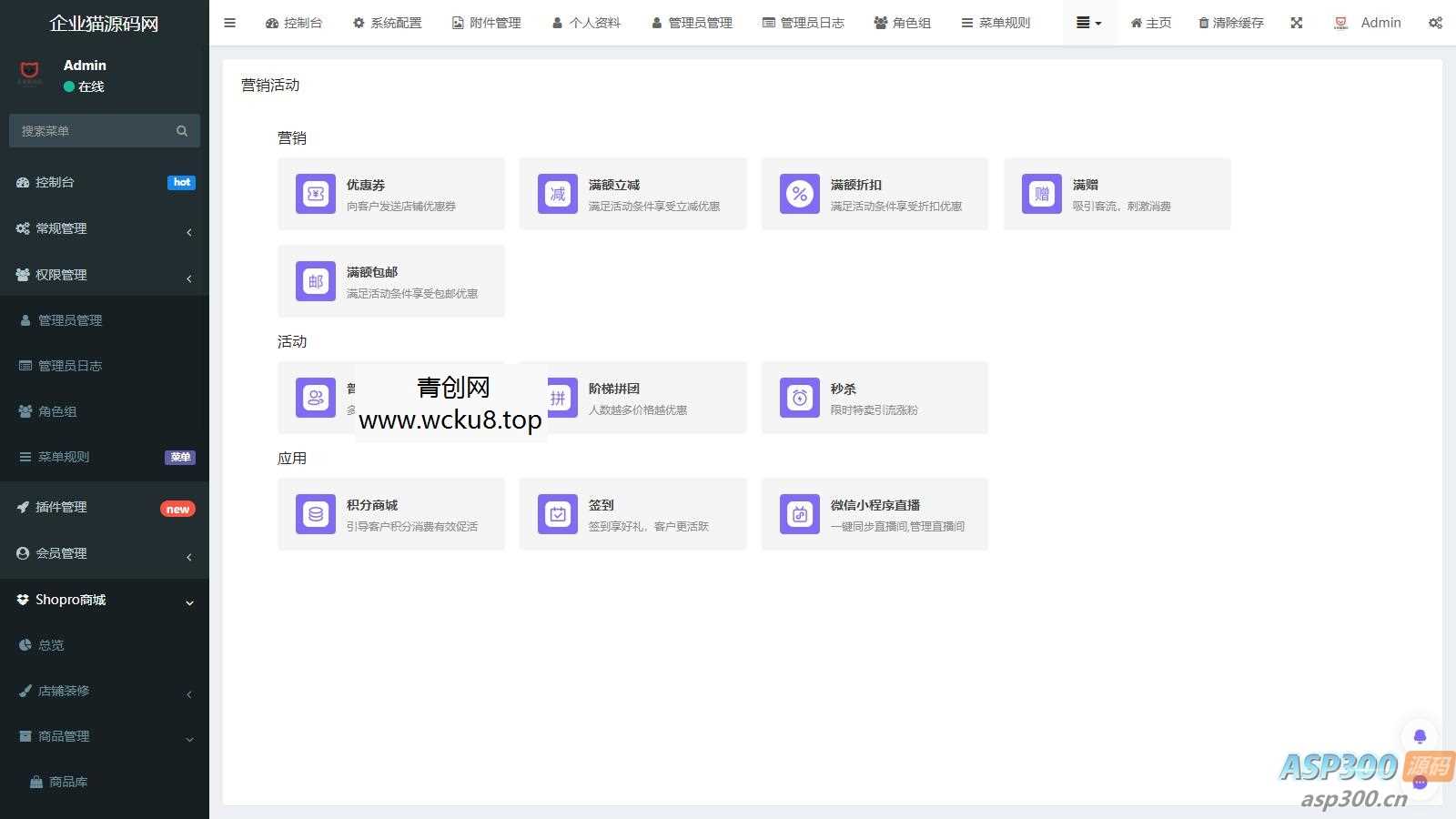Click the 签到 check-in calendar icon
Screen dimensions: 1456x819
pyautogui.click(x=557, y=514)
